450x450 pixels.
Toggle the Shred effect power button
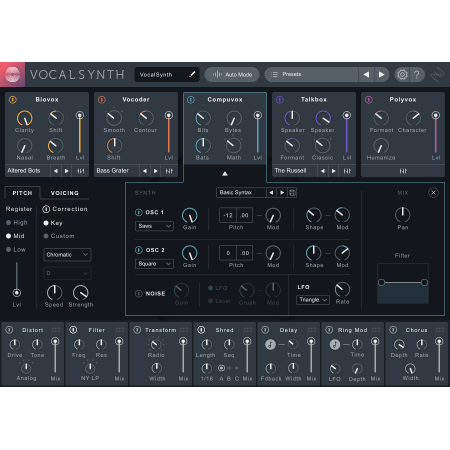[x=201, y=330]
